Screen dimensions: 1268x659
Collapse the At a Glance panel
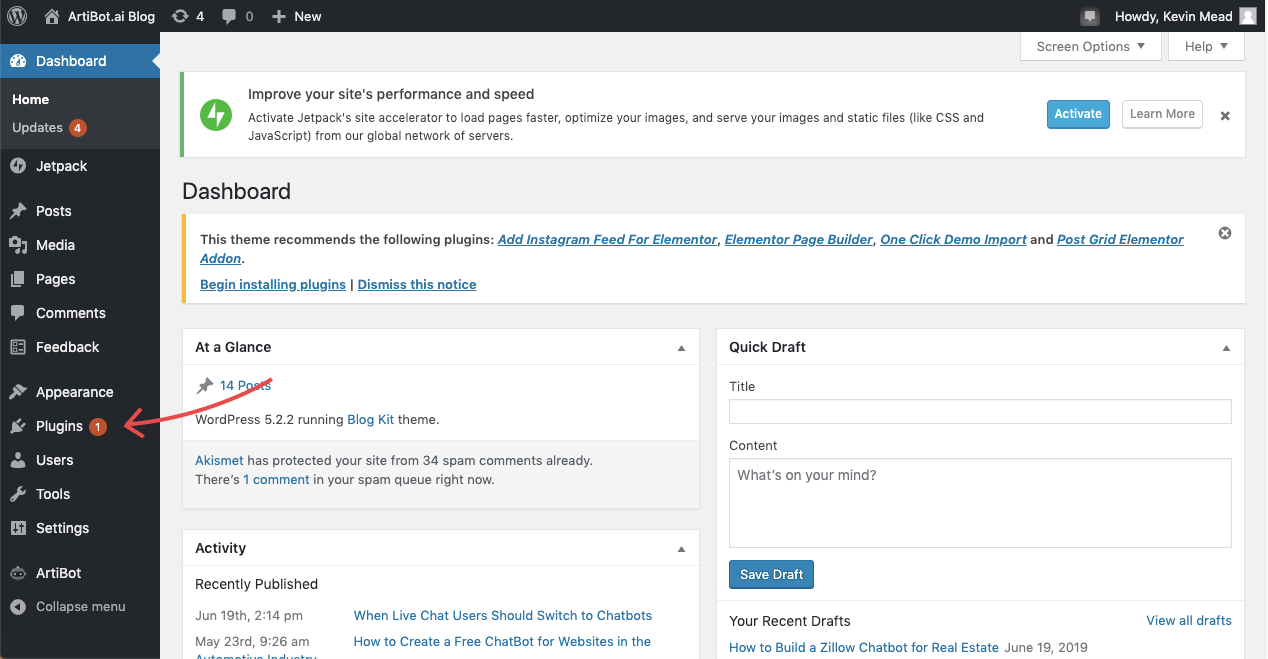pyautogui.click(x=682, y=348)
